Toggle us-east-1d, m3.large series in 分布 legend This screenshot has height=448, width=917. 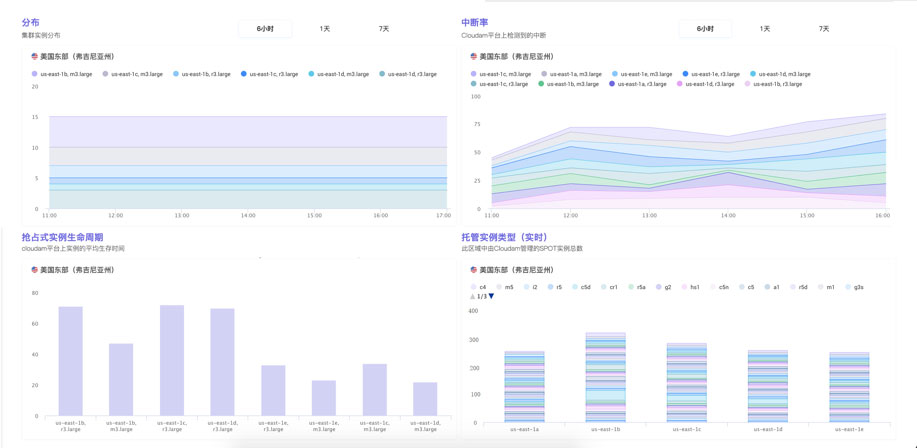(x=339, y=74)
